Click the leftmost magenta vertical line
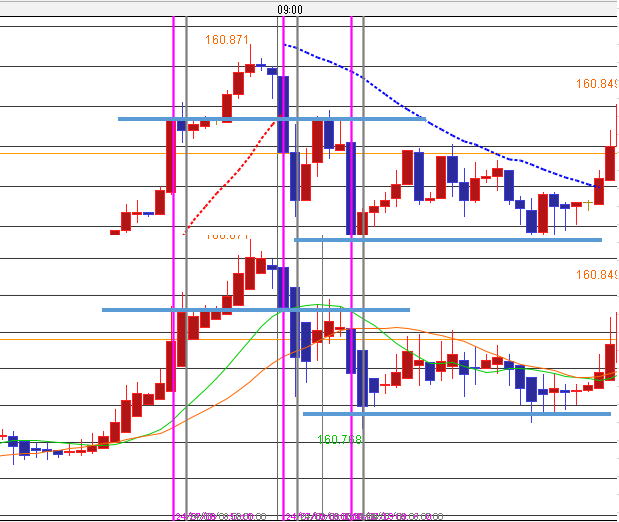Viewport: 619px width, 522px height. click(175, 260)
